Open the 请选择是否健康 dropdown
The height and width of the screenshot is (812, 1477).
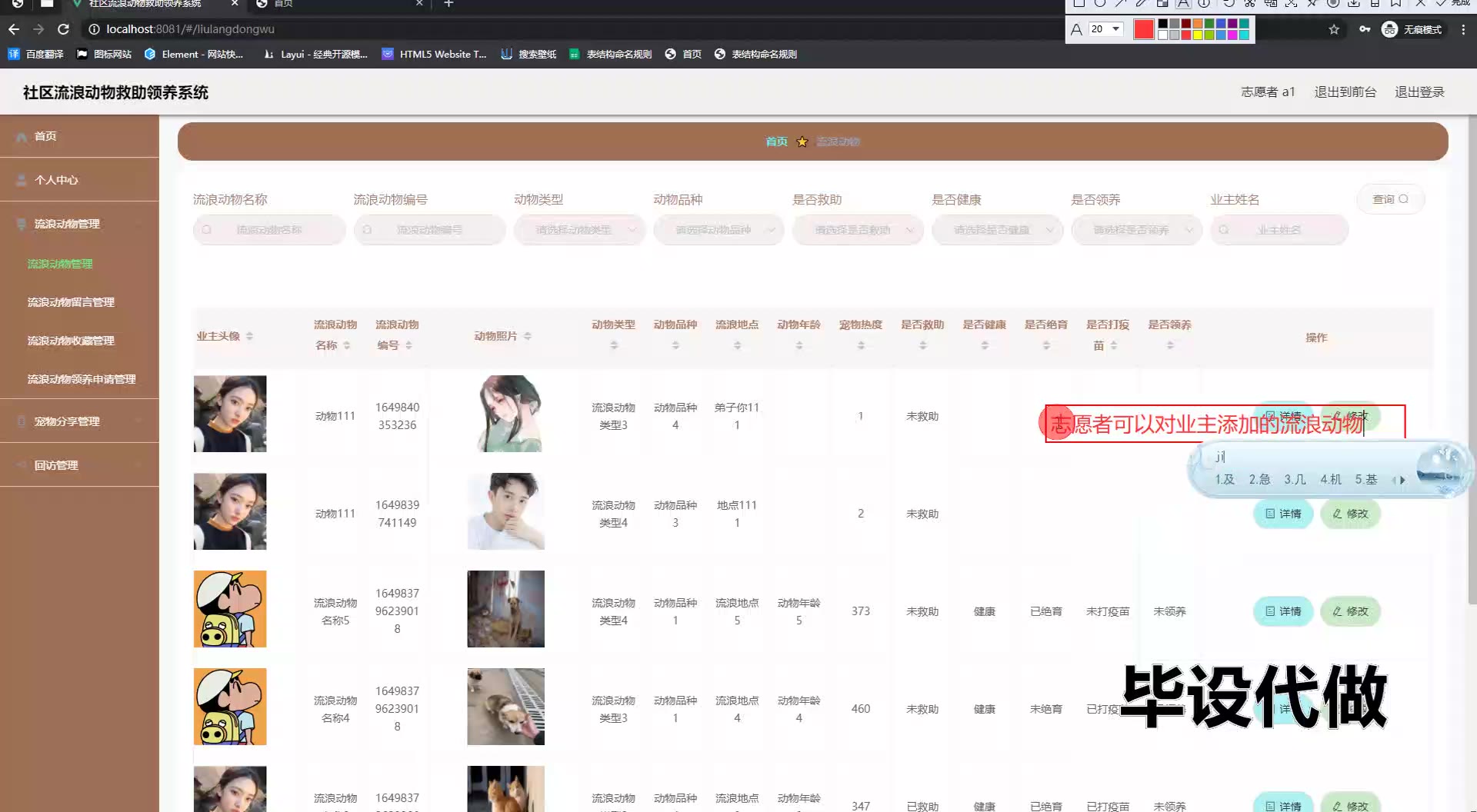click(997, 230)
